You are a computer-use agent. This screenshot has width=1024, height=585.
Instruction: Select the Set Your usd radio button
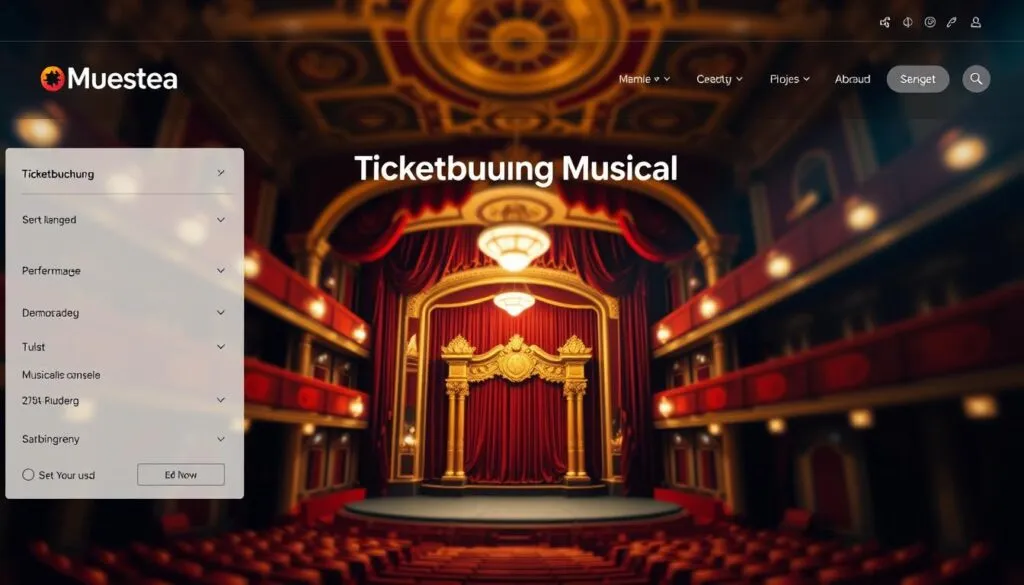28,475
